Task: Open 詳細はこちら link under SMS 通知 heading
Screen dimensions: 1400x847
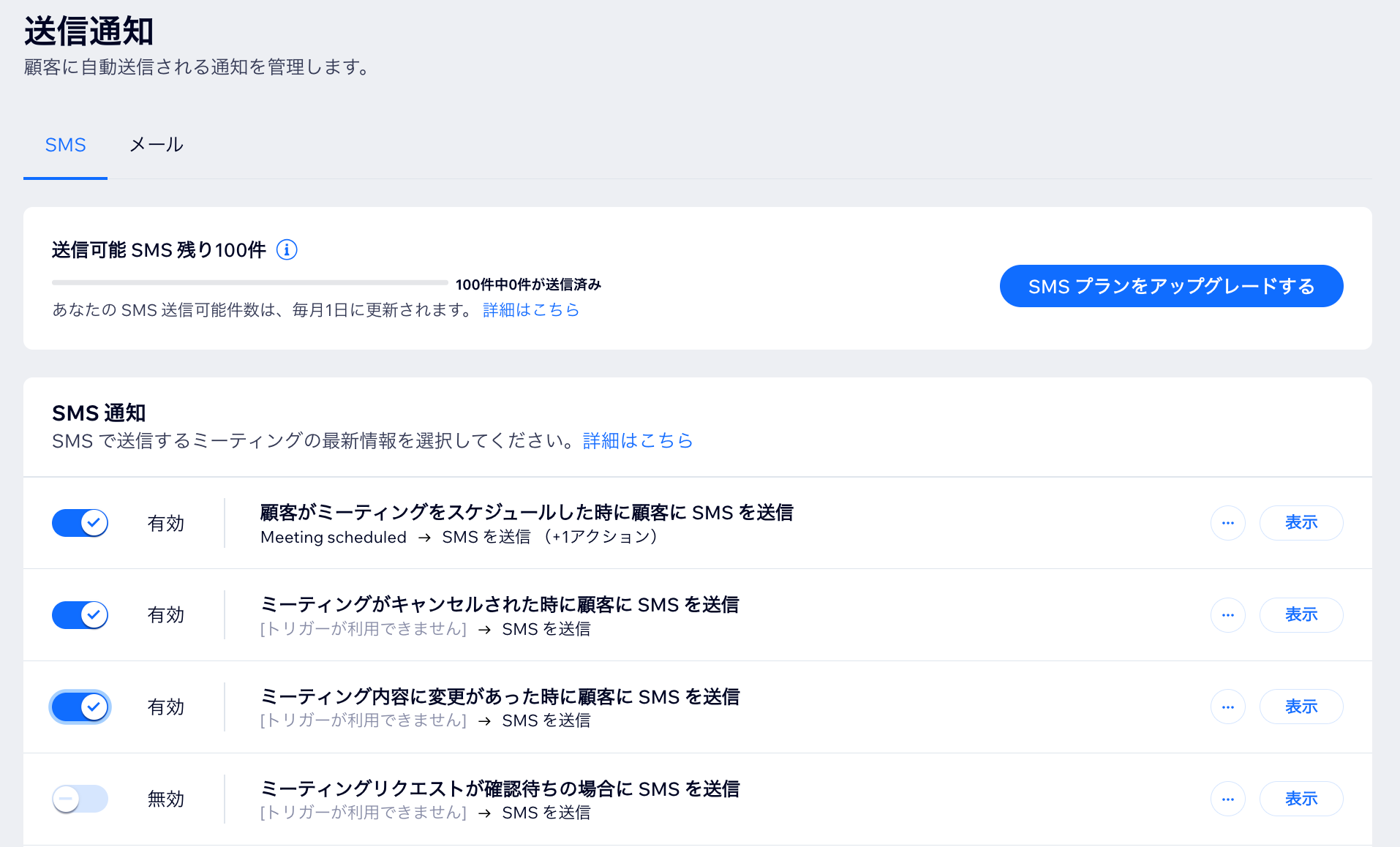Action: [637, 440]
